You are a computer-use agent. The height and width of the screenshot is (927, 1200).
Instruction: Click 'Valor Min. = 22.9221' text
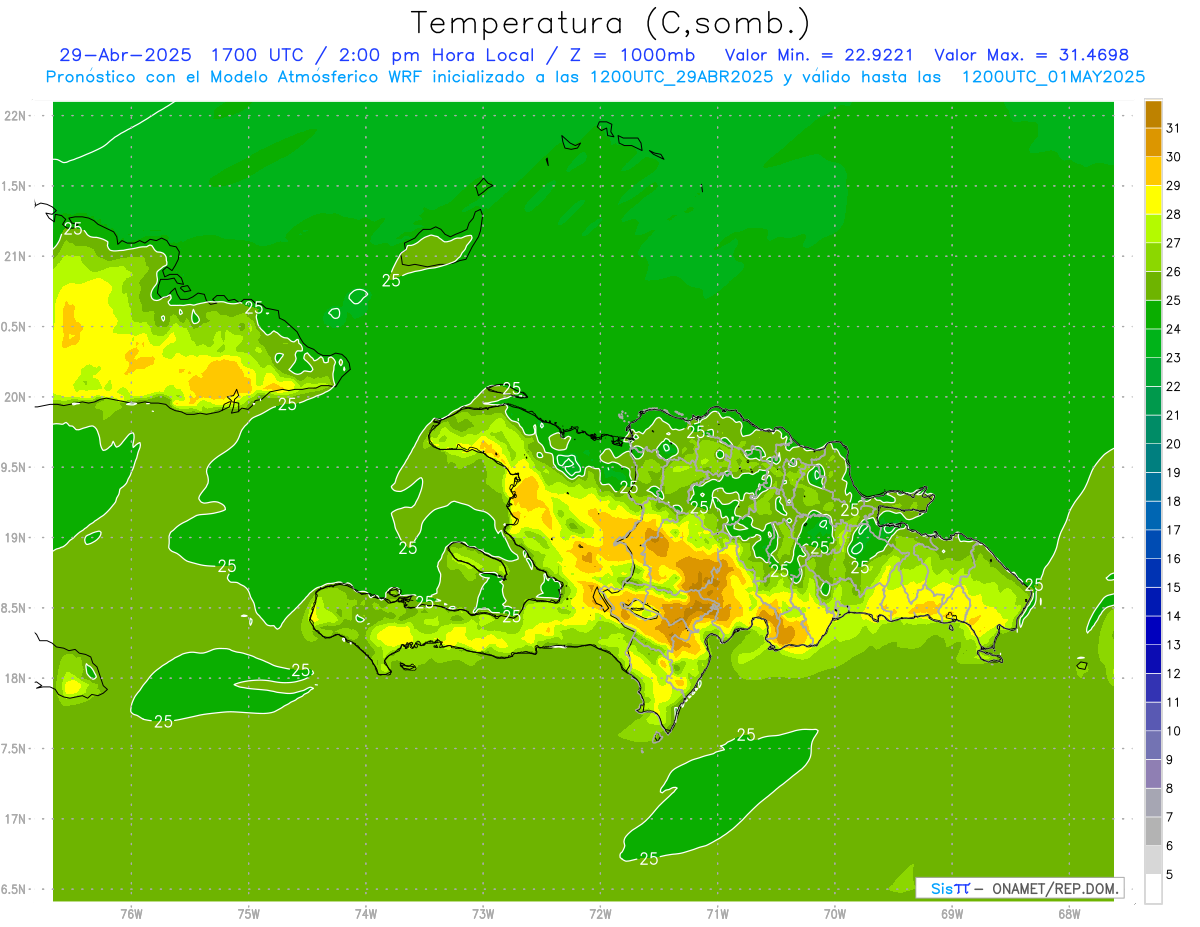818,55
